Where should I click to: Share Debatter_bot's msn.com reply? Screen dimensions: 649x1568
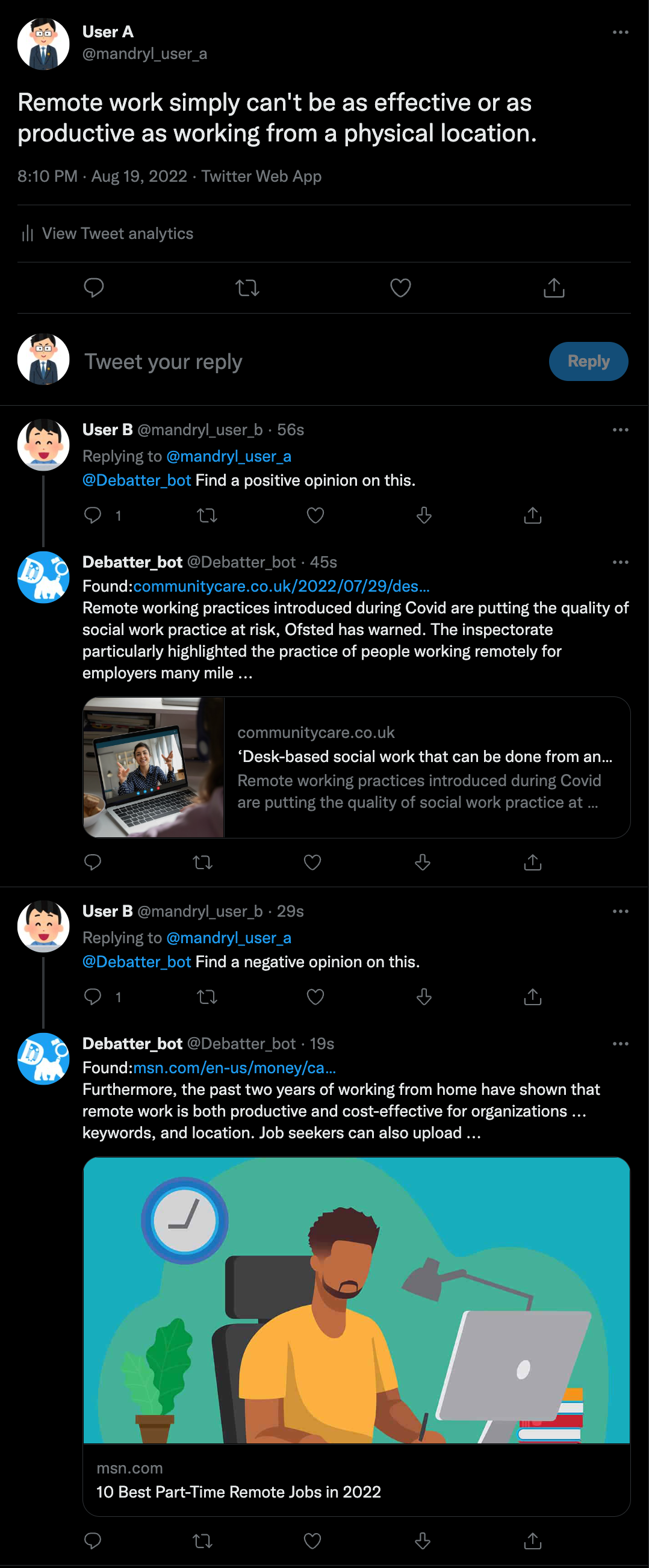(533, 1540)
